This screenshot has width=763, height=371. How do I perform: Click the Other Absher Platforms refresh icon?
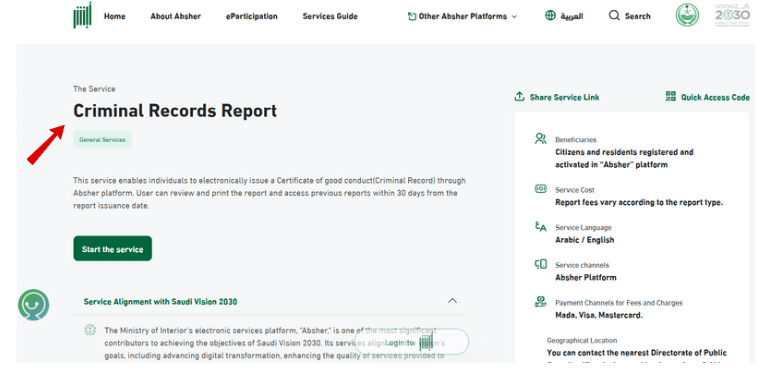pyautogui.click(x=412, y=16)
